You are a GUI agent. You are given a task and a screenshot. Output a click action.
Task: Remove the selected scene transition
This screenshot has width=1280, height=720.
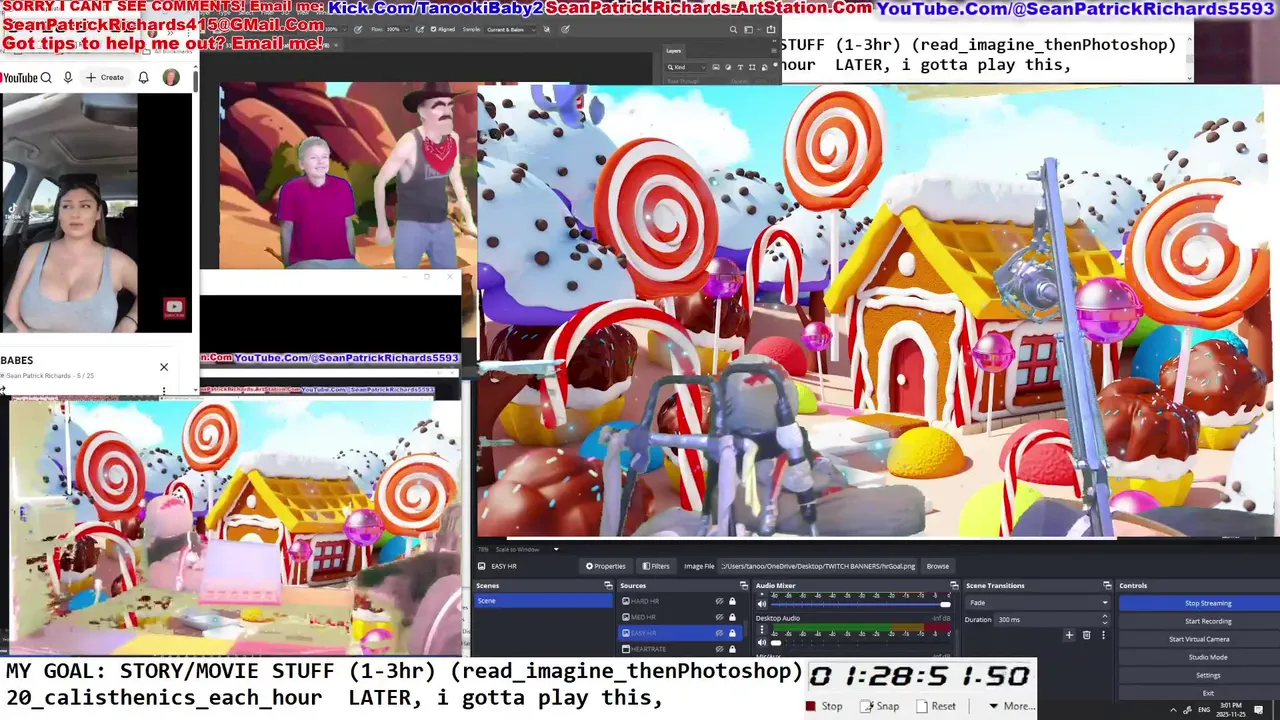(1087, 635)
